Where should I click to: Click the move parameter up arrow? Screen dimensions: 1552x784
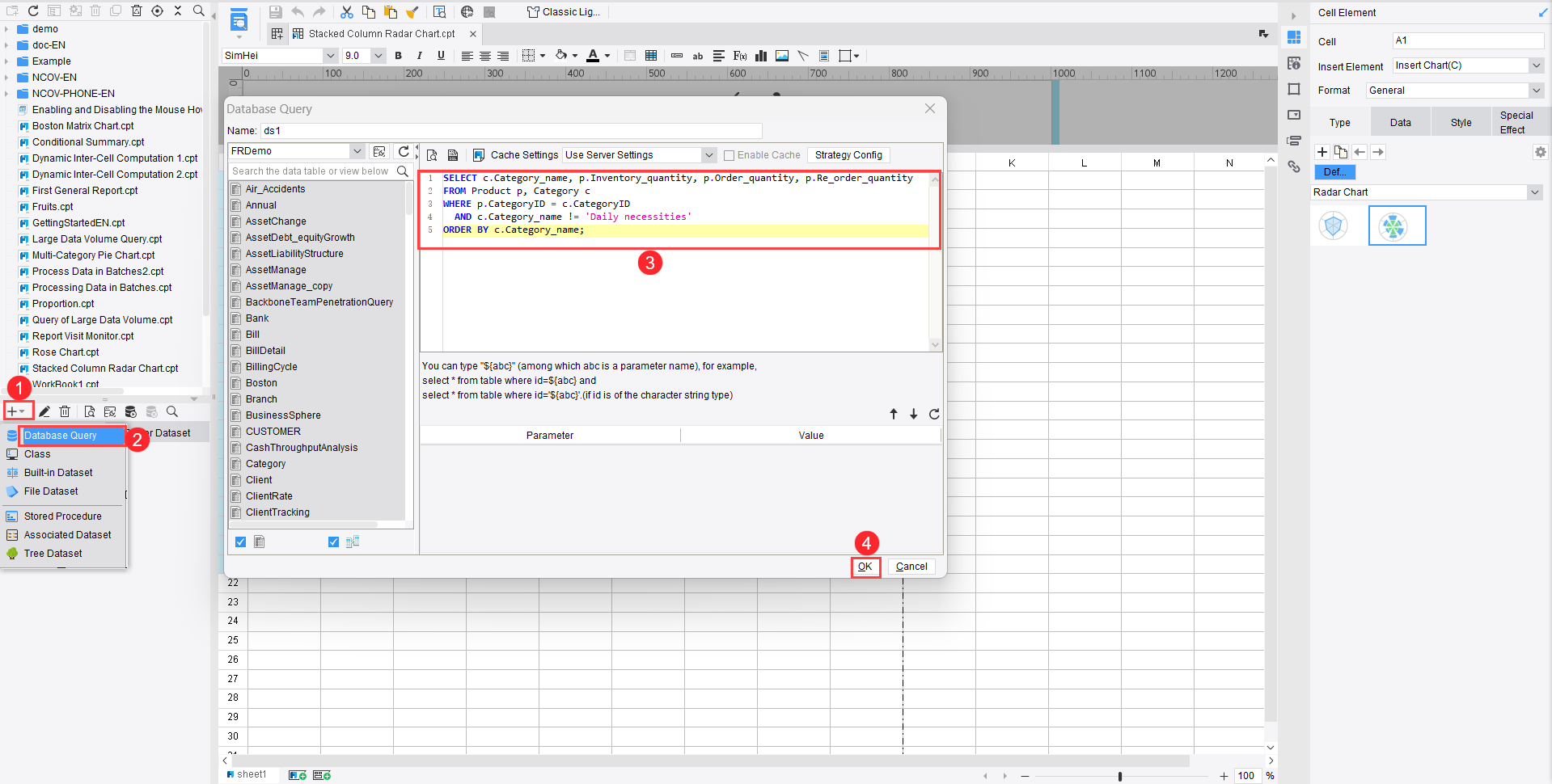[x=894, y=414]
